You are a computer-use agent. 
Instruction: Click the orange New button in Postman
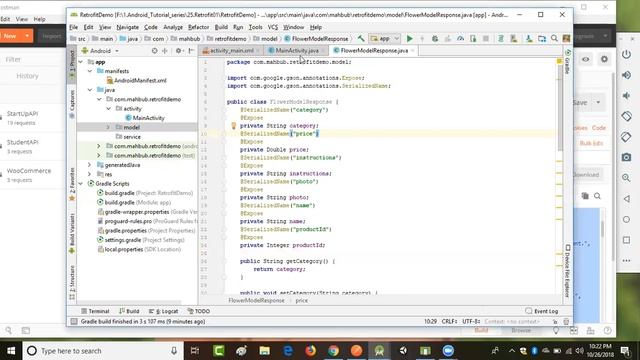[x=16, y=36]
